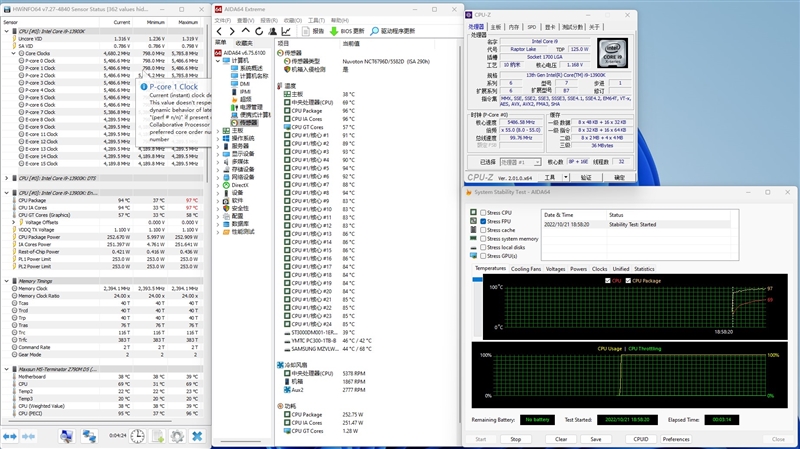Click the 报告 report toolbar button
The image size is (800, 449).
point(313,31)
